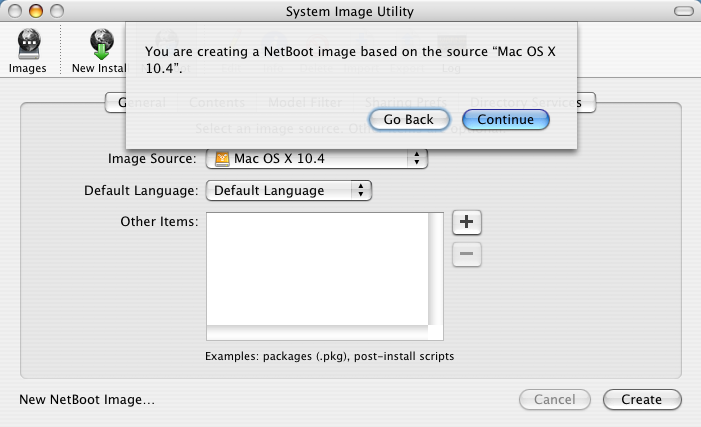The image size is (701, 427).
Task: Close the System Image Utility window
Action: pyautogui.click(x=15, y=11)
